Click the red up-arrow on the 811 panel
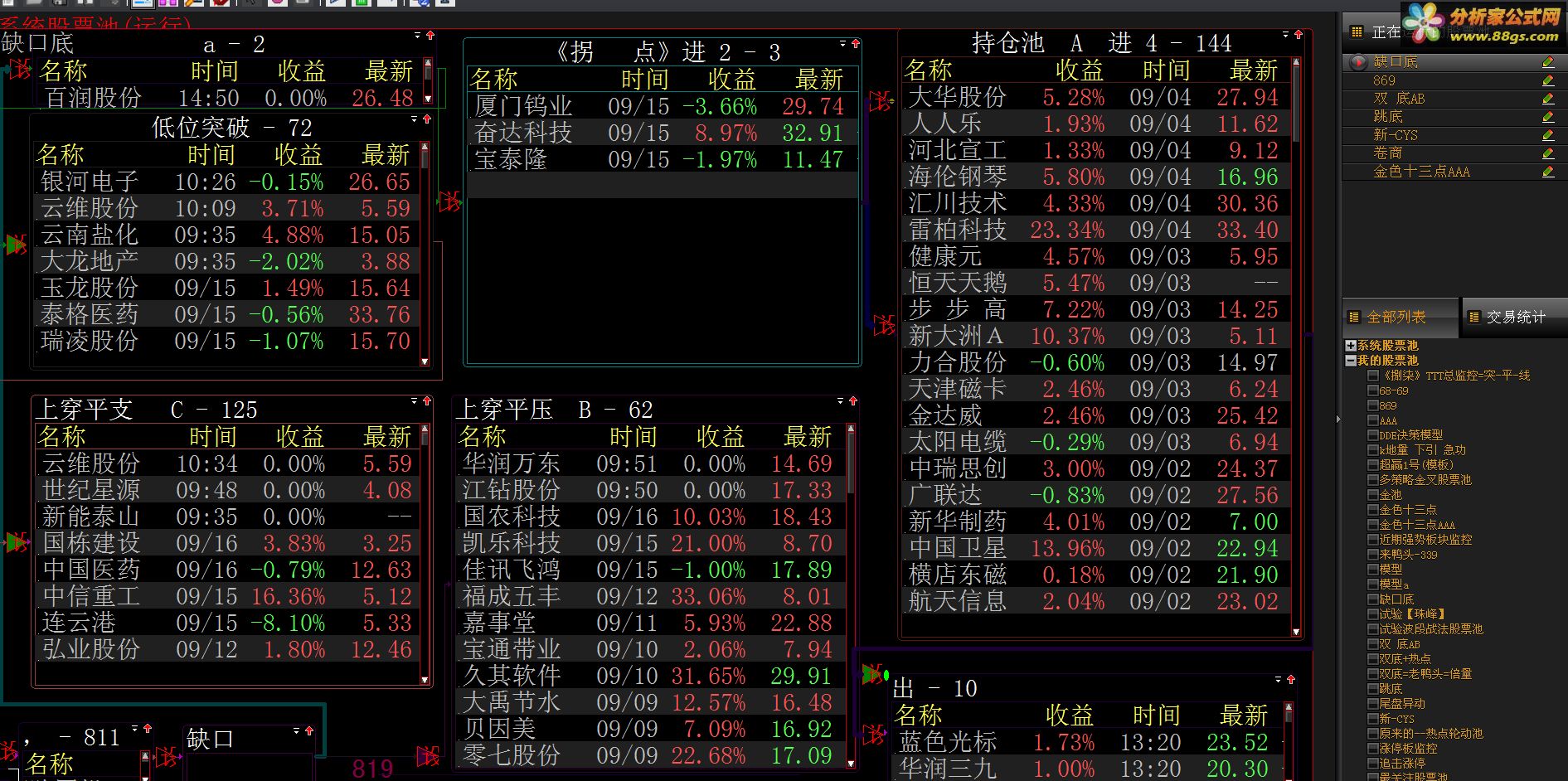Screen dimensions: 1568x781 coord(147,729)
